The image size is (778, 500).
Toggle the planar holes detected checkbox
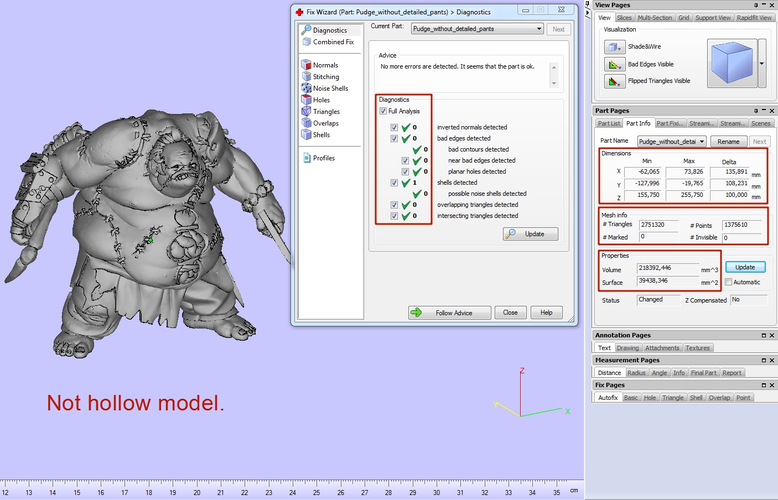405,172
